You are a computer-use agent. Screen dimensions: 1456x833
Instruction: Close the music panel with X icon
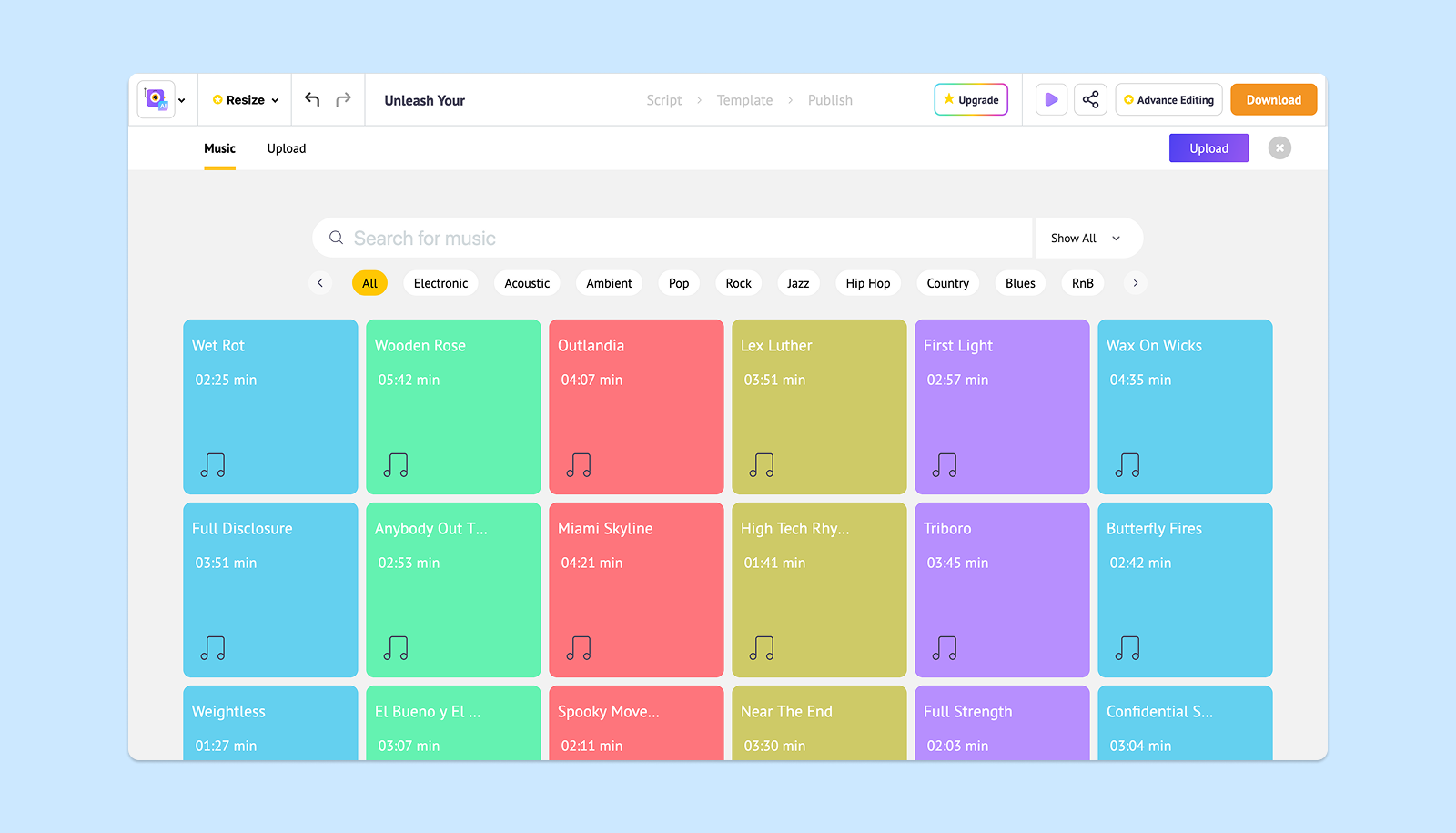[x=1279, y=147]
